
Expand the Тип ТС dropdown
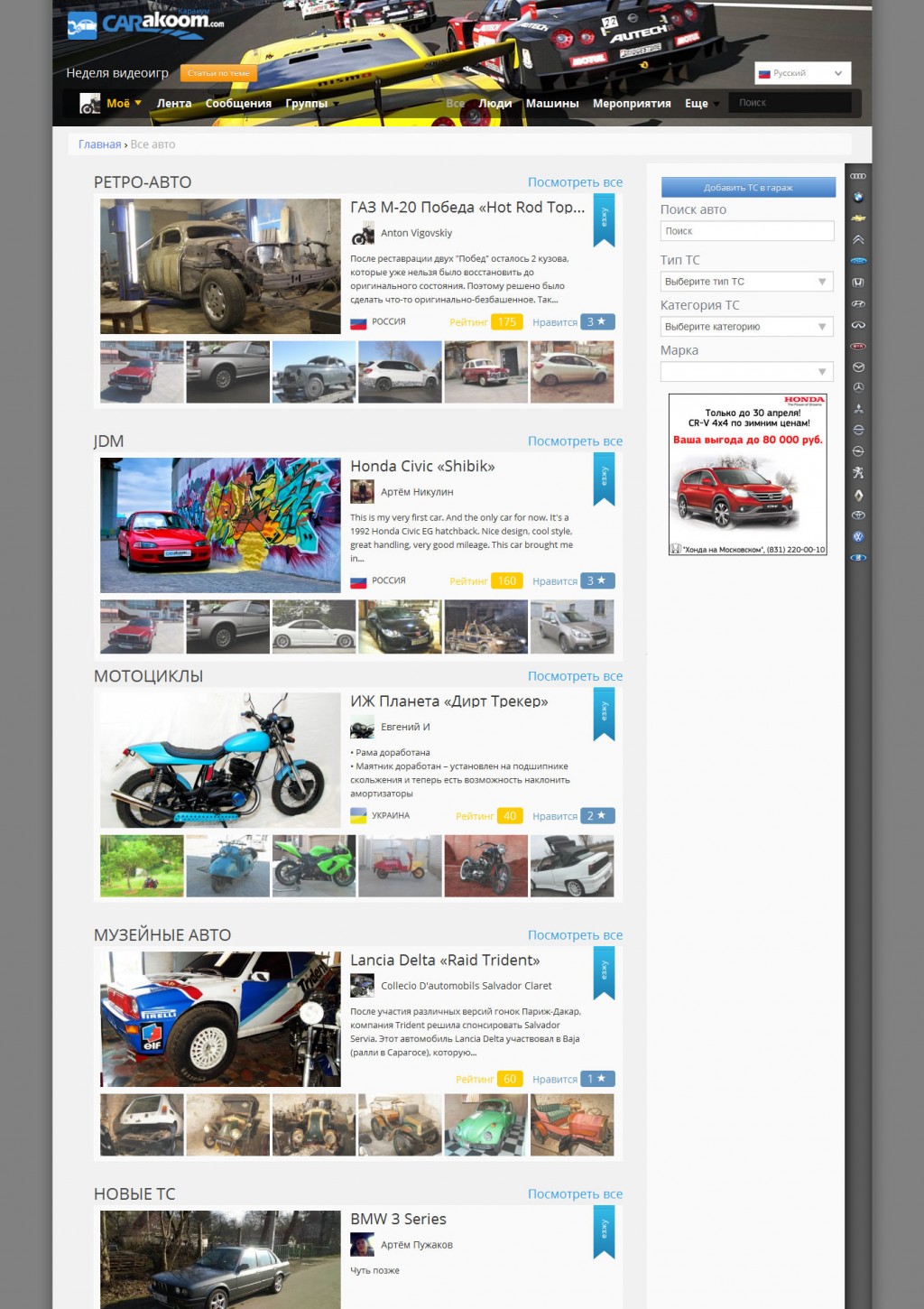coord(746,282)
